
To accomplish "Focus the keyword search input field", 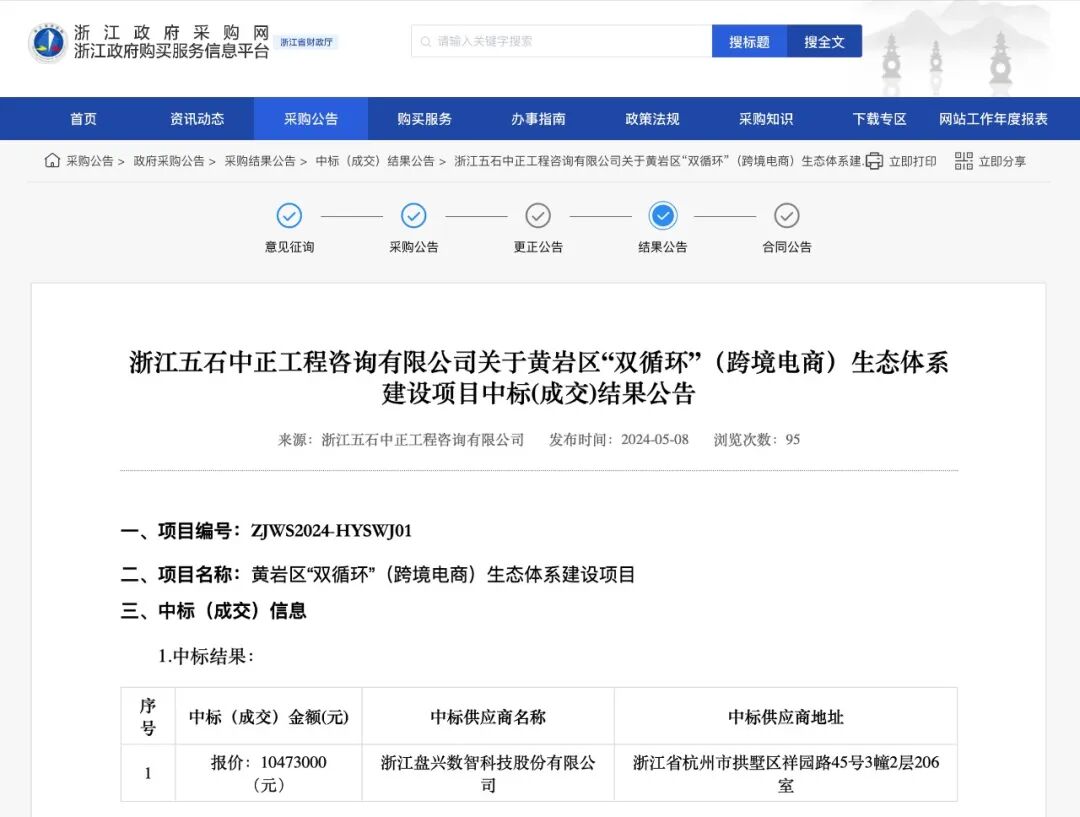I will point(561,41).
